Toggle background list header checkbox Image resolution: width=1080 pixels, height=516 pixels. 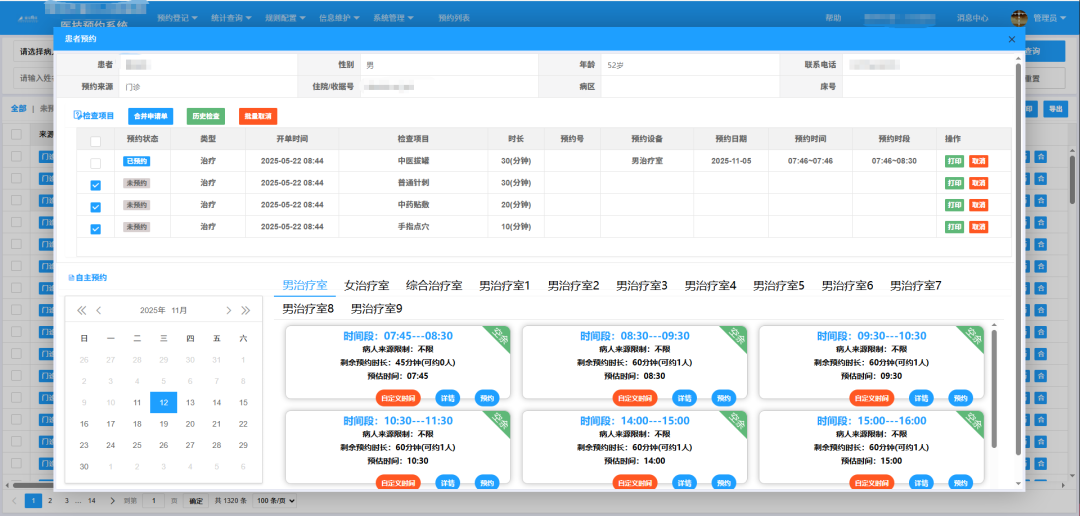[16, 135]
